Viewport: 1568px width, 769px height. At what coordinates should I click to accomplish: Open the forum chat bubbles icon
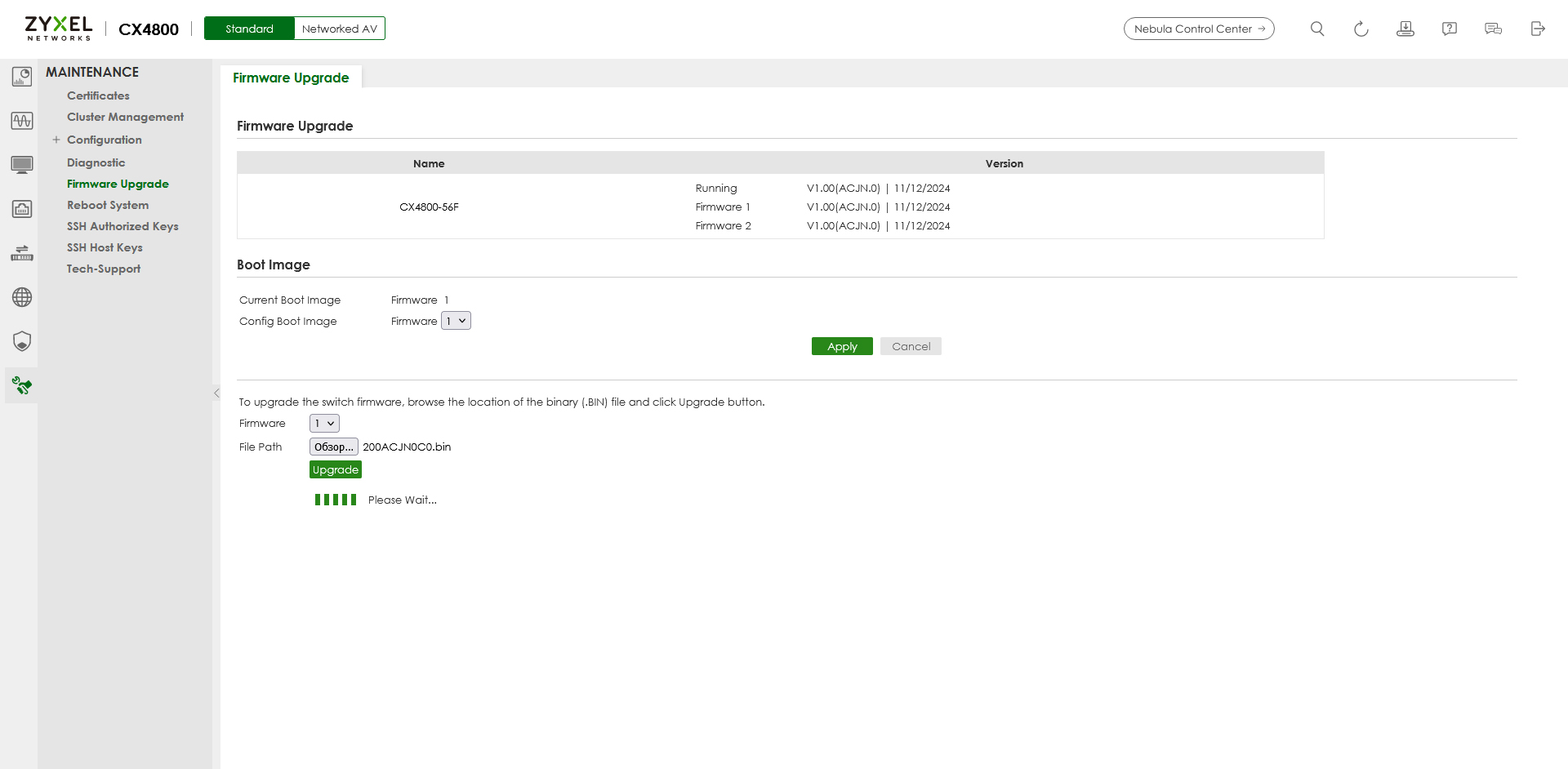pos(1493,29)
